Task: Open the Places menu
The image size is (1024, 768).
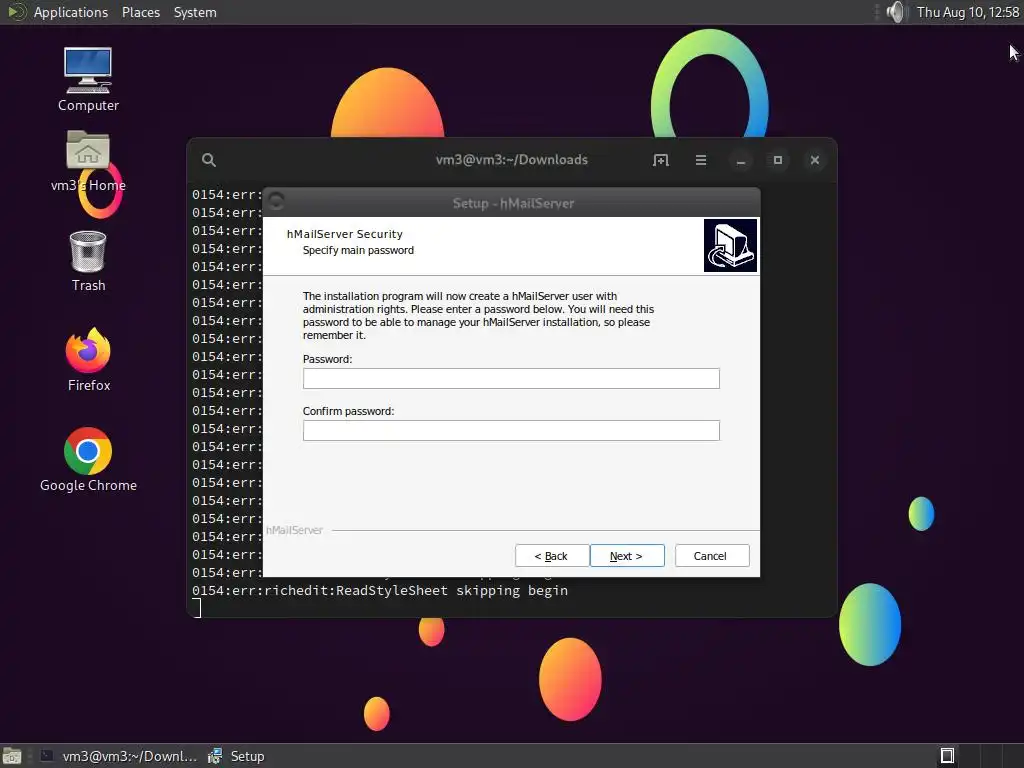Action: [x=141, y=12]
